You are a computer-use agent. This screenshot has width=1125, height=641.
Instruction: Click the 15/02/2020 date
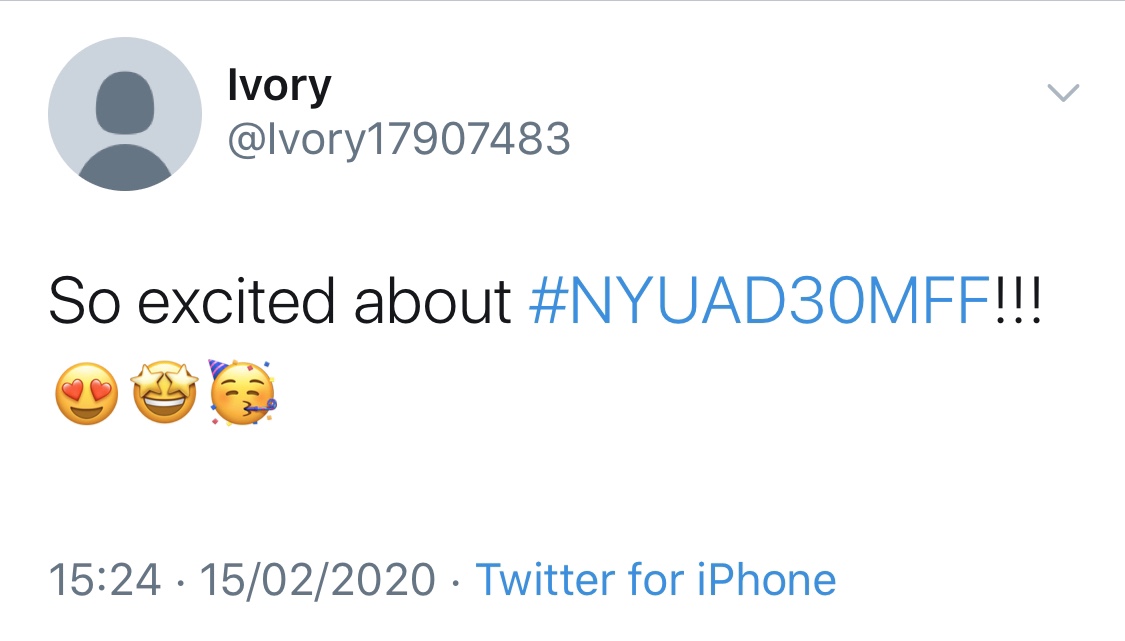tap(318, 579)
